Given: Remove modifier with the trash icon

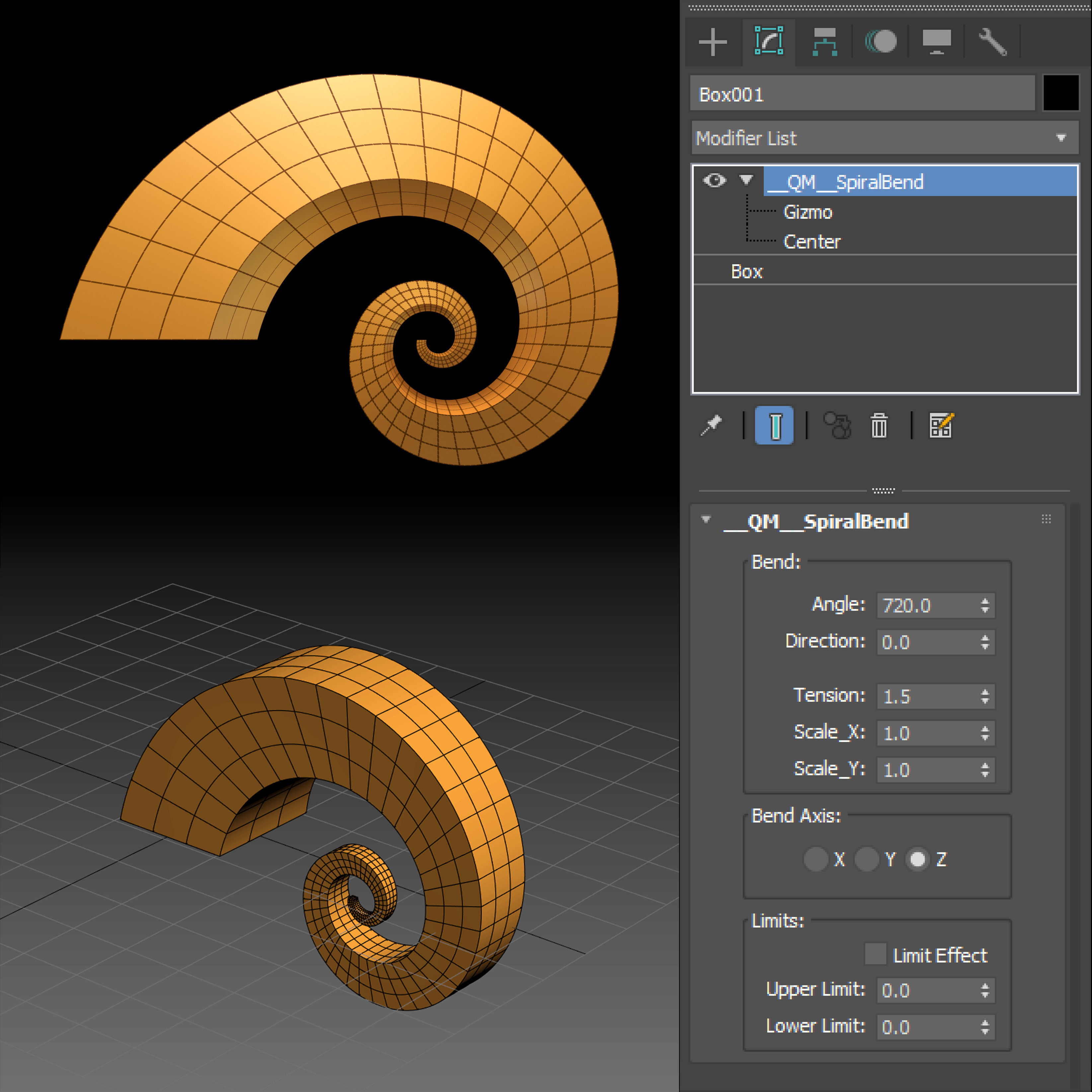Looking at the screenshot, I should [879, 425].
